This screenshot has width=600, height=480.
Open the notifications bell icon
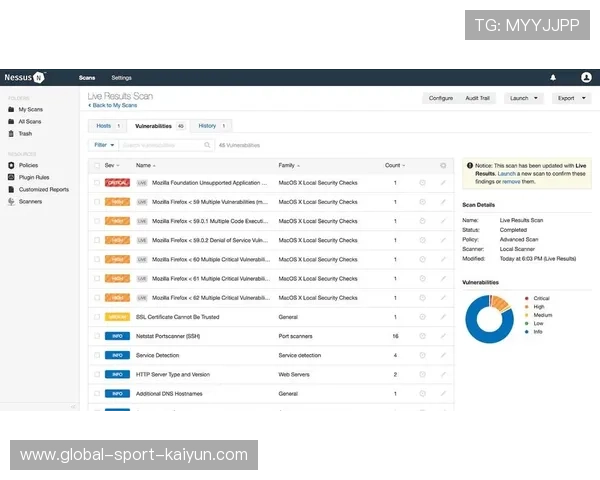coord(553,77)
